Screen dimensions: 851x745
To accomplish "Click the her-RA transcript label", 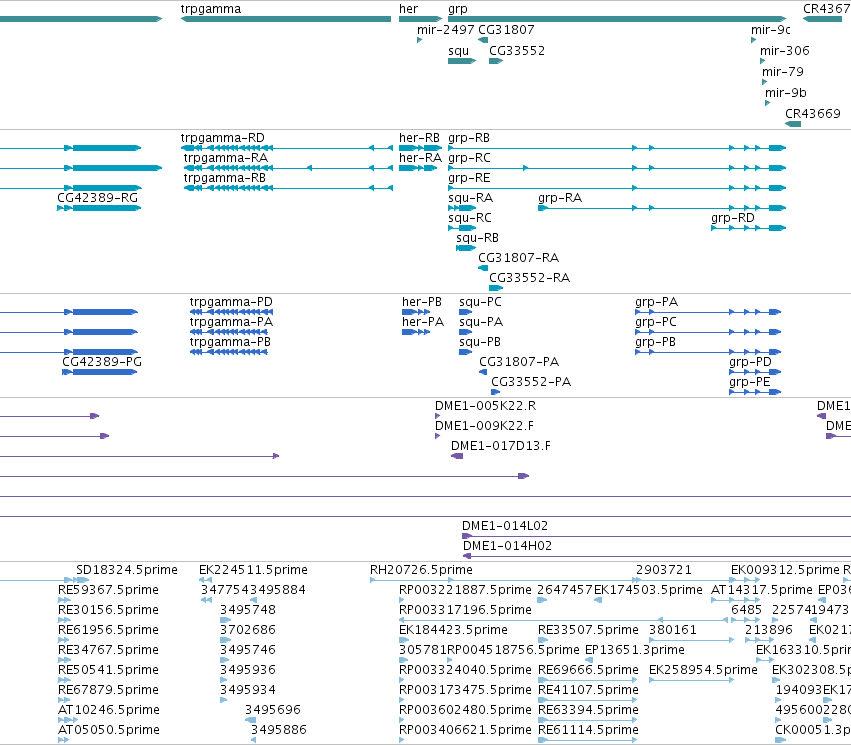I will pyautogui.click(x=420, y=158).
